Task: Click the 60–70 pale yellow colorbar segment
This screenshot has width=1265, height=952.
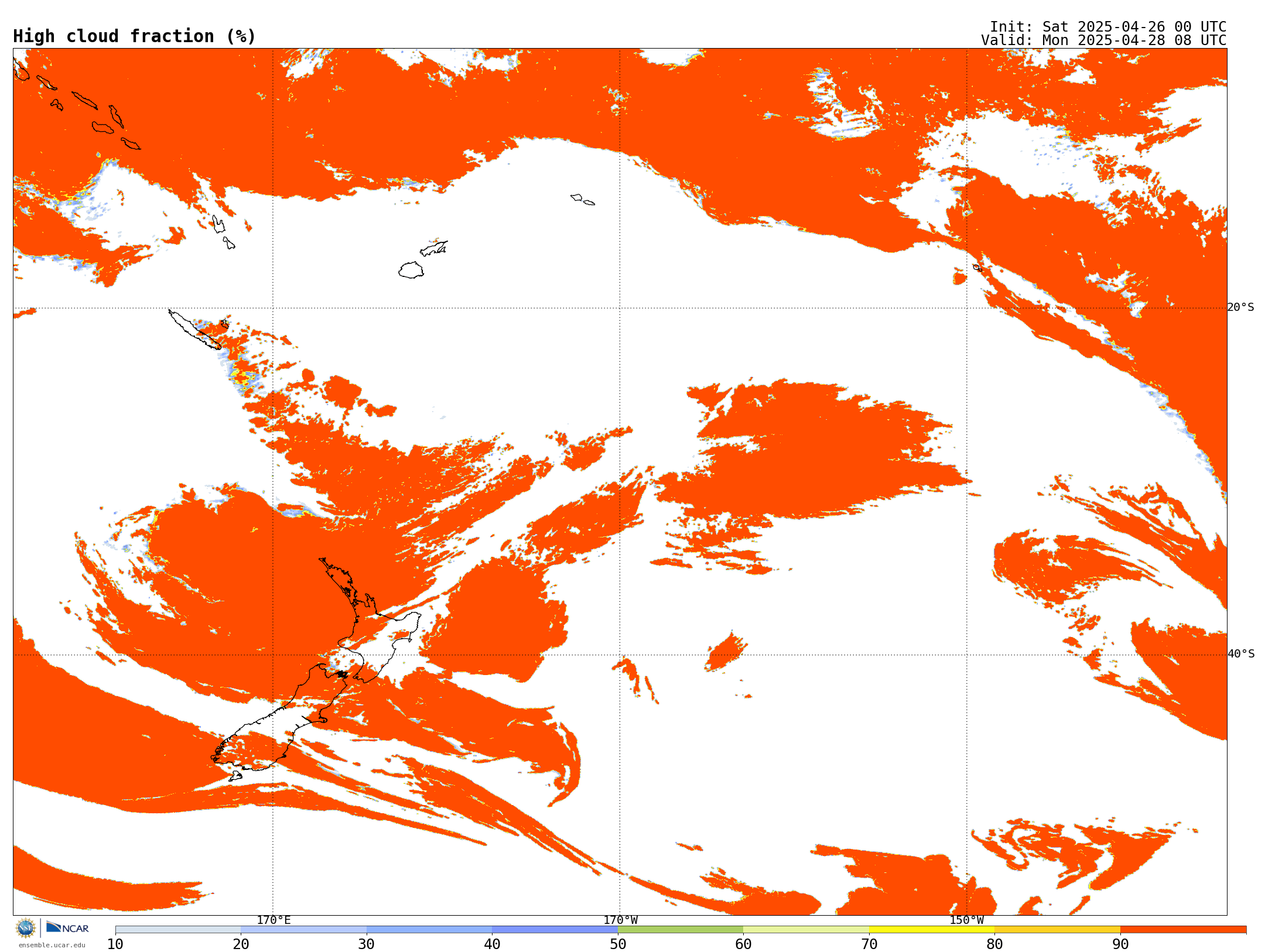Action: [x=806, y=930]
